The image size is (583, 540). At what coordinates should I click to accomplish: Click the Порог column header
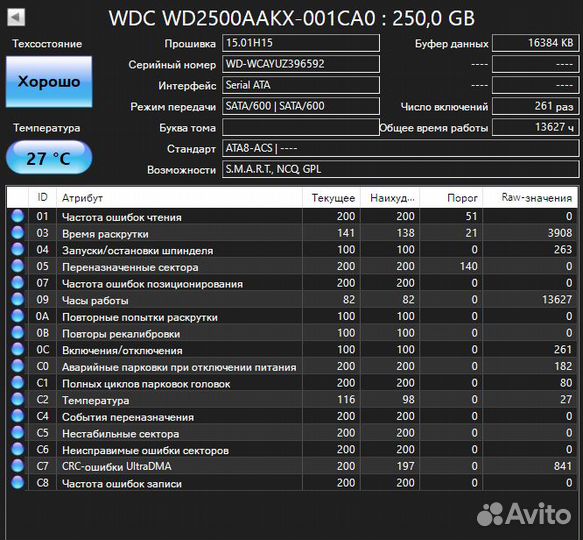tap(451, 197)
